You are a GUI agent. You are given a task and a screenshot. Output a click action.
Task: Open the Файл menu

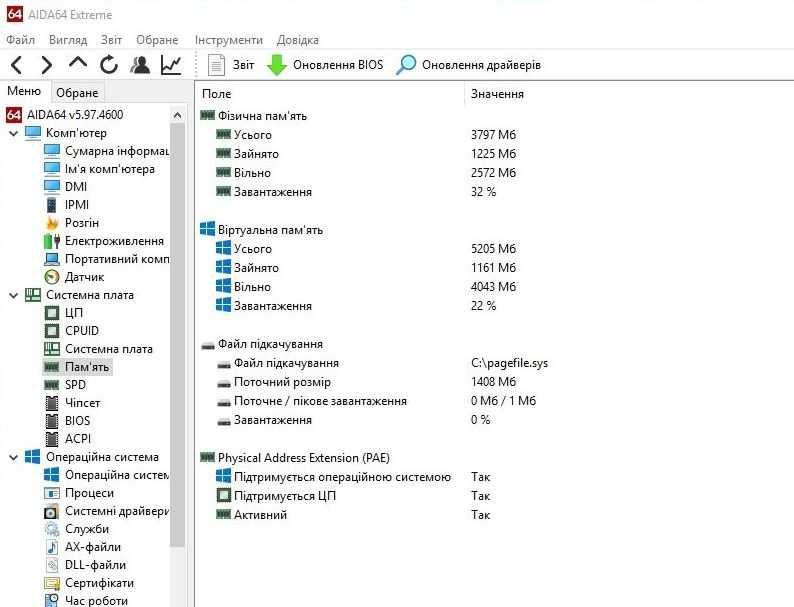coord(20,39)
